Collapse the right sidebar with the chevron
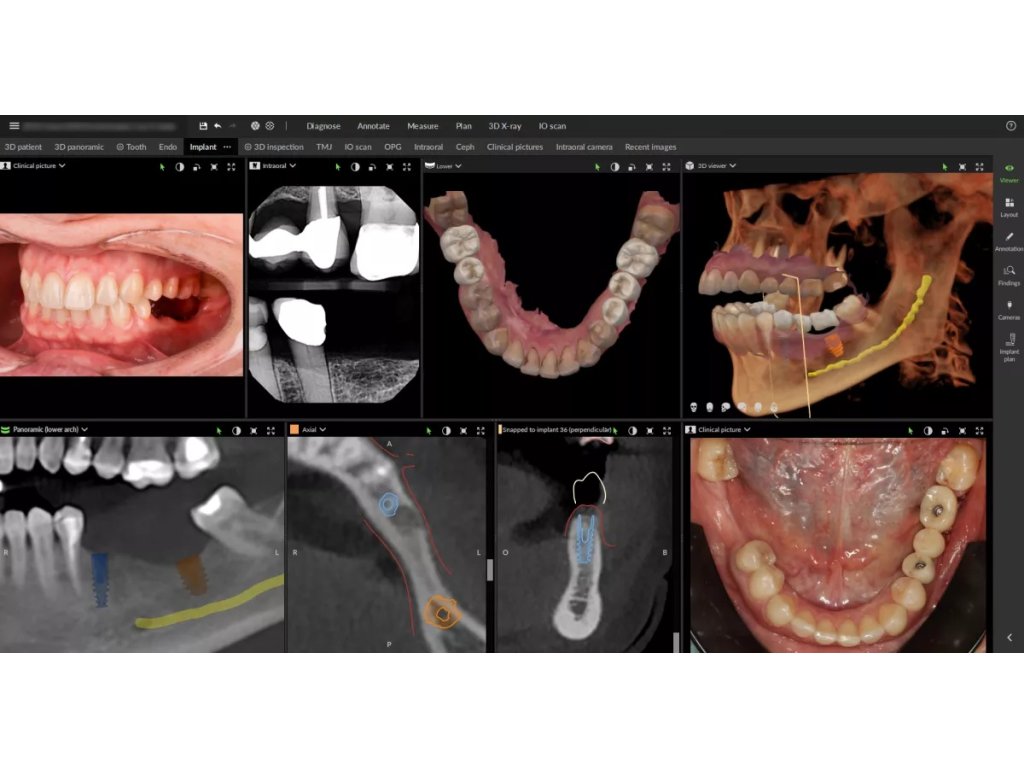The width and height of the screenshot is (1024, 768). pyautogui.click(x=1009, y=637)
